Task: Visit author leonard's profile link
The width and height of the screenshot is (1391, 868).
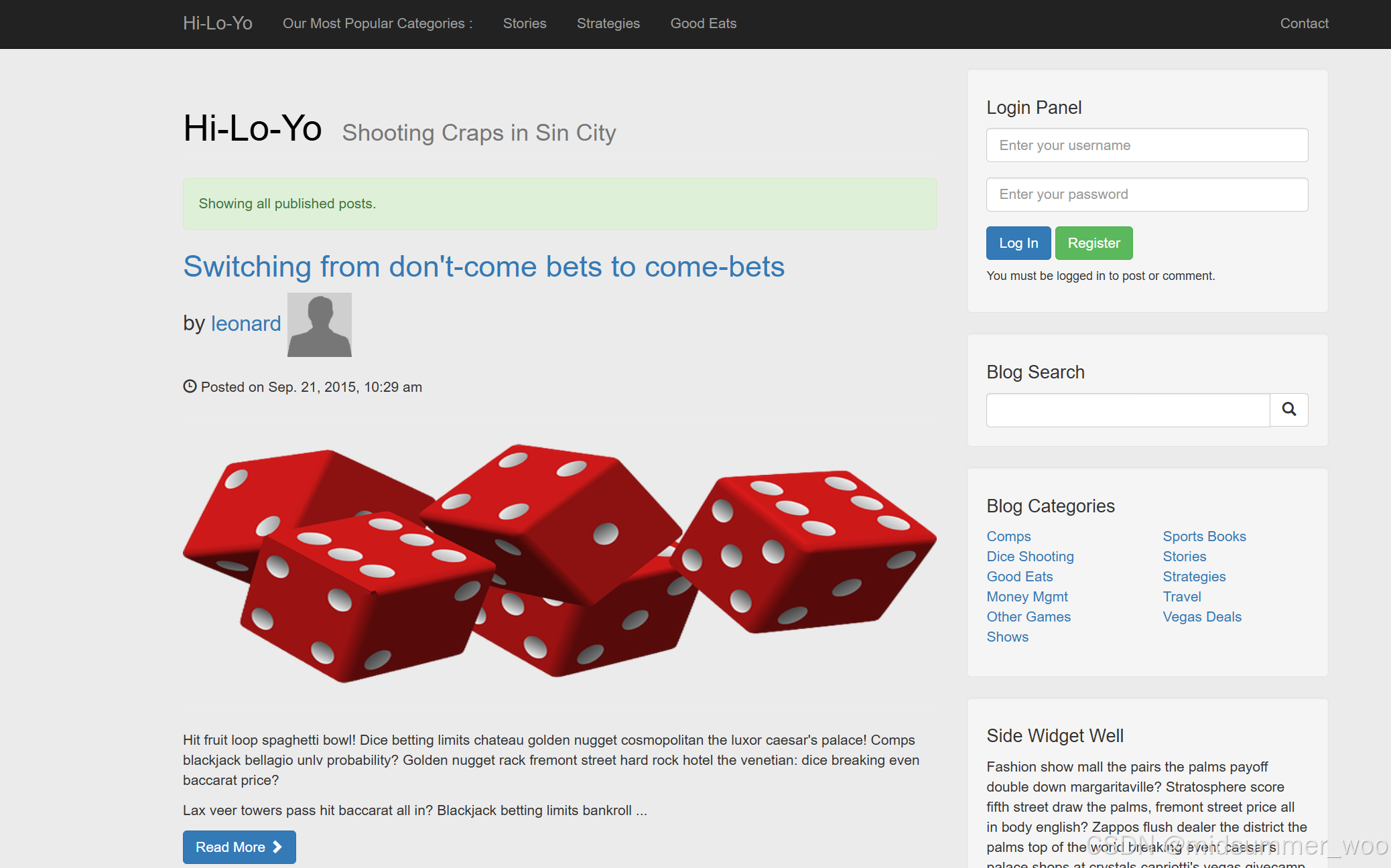Action: [x=246, y=323]
